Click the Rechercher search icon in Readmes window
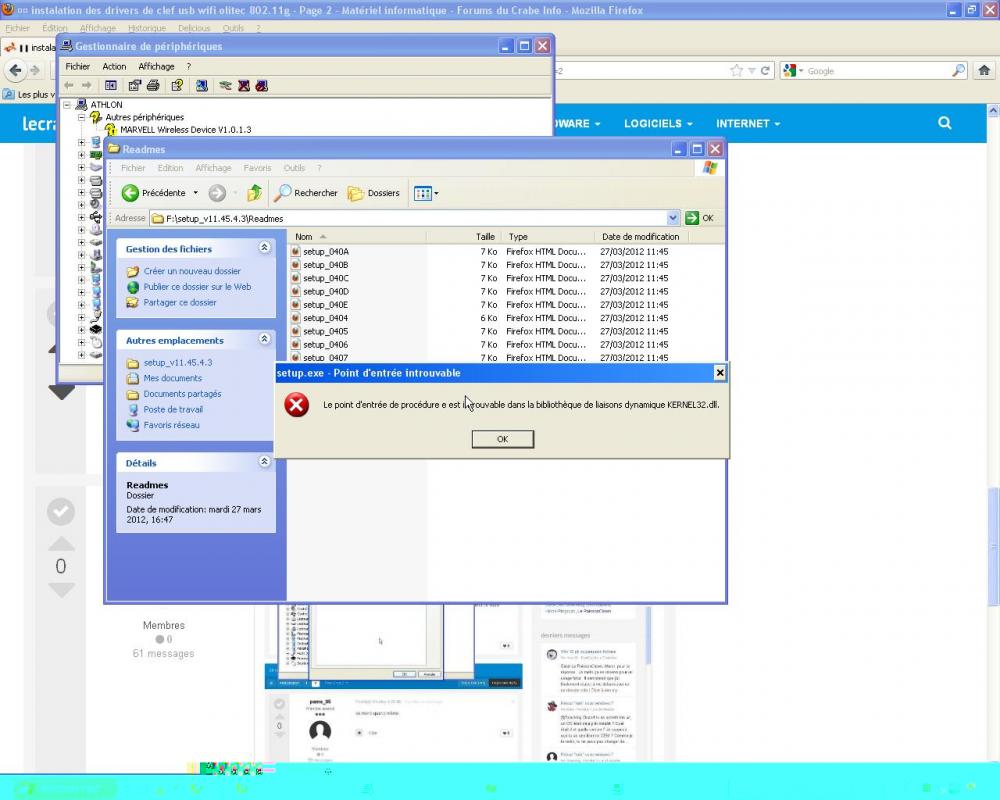Viewport: 1000px width, 800px height. (x=285, y=192)
